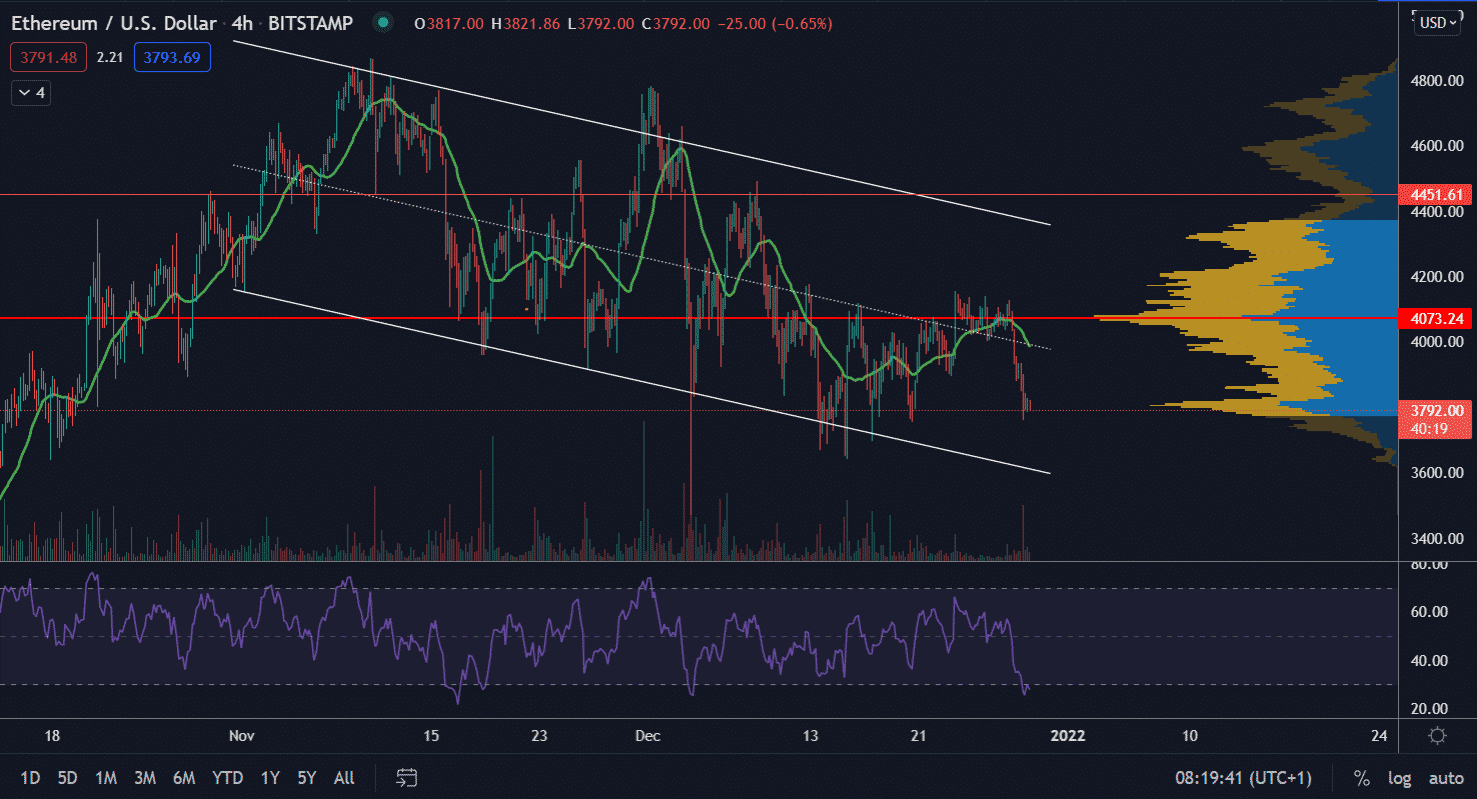Select the YTD time range

228,777
